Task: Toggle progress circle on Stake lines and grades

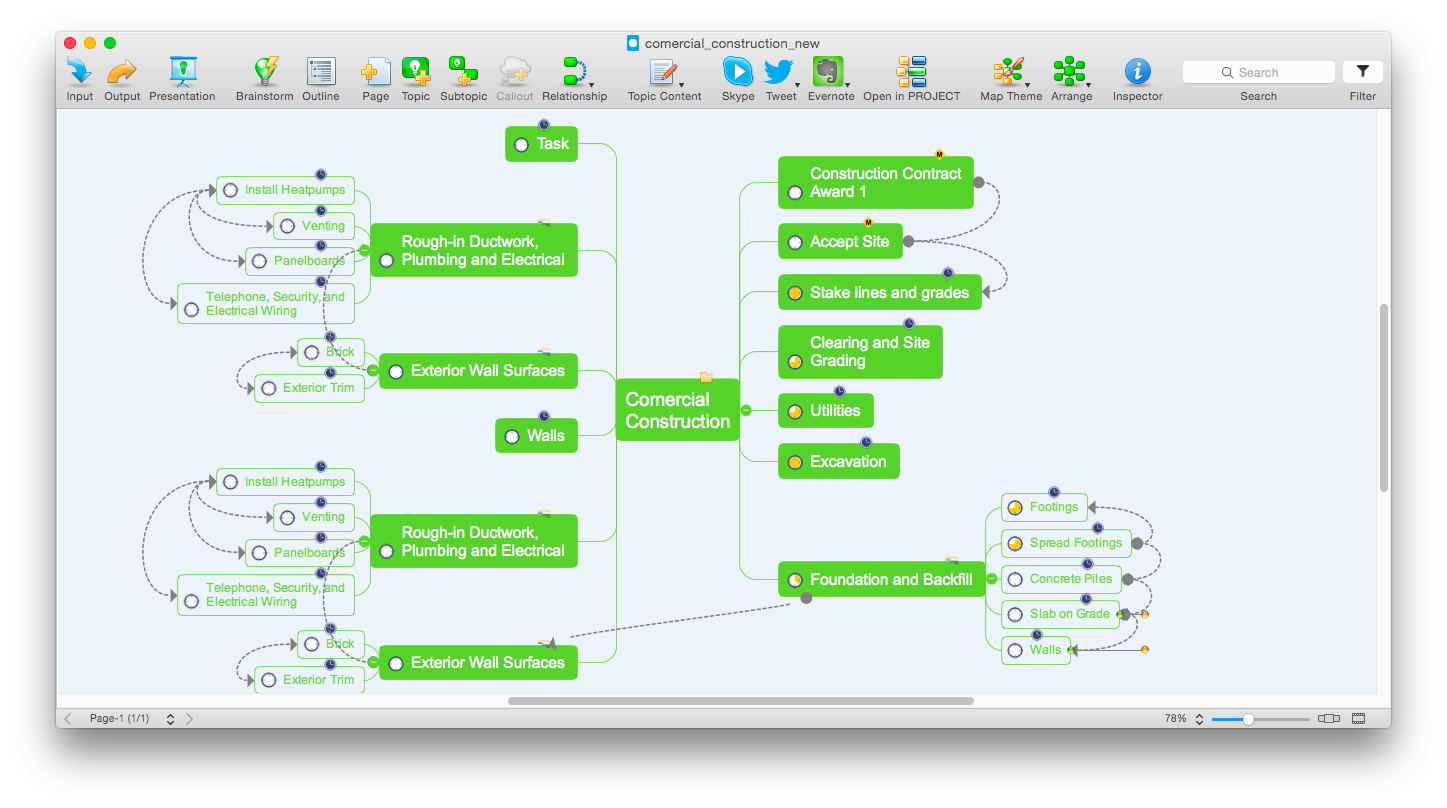Action: 795,294
